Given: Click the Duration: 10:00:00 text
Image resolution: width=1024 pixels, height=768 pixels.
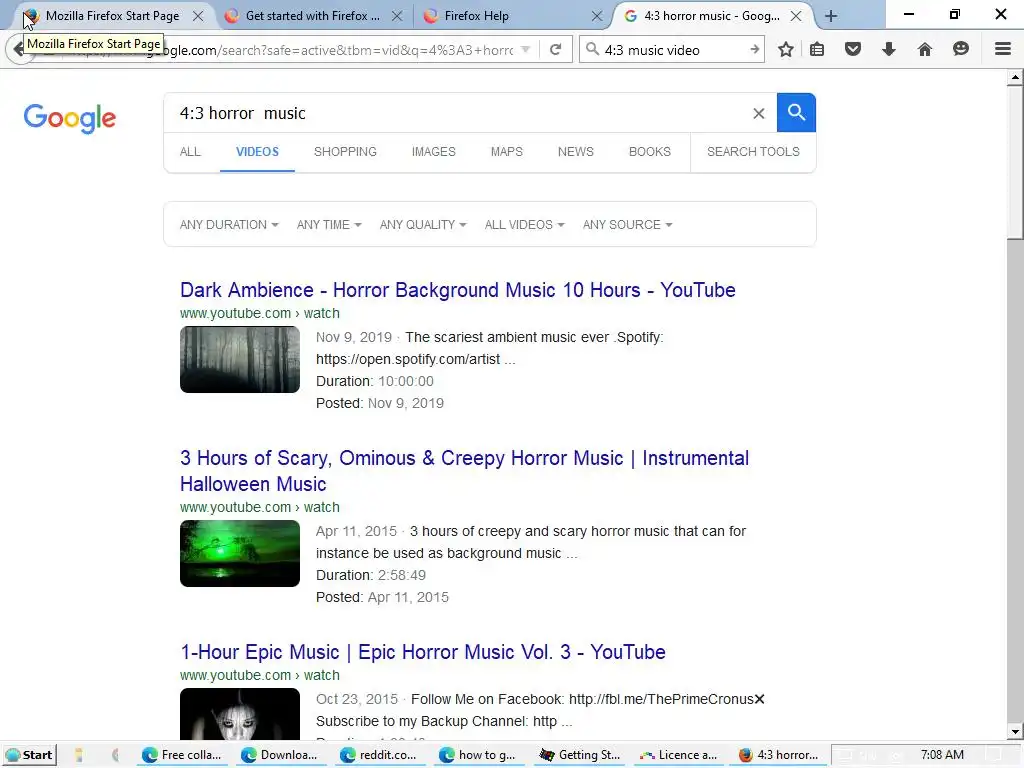Looking at the screenshot, I should (375, 381).
